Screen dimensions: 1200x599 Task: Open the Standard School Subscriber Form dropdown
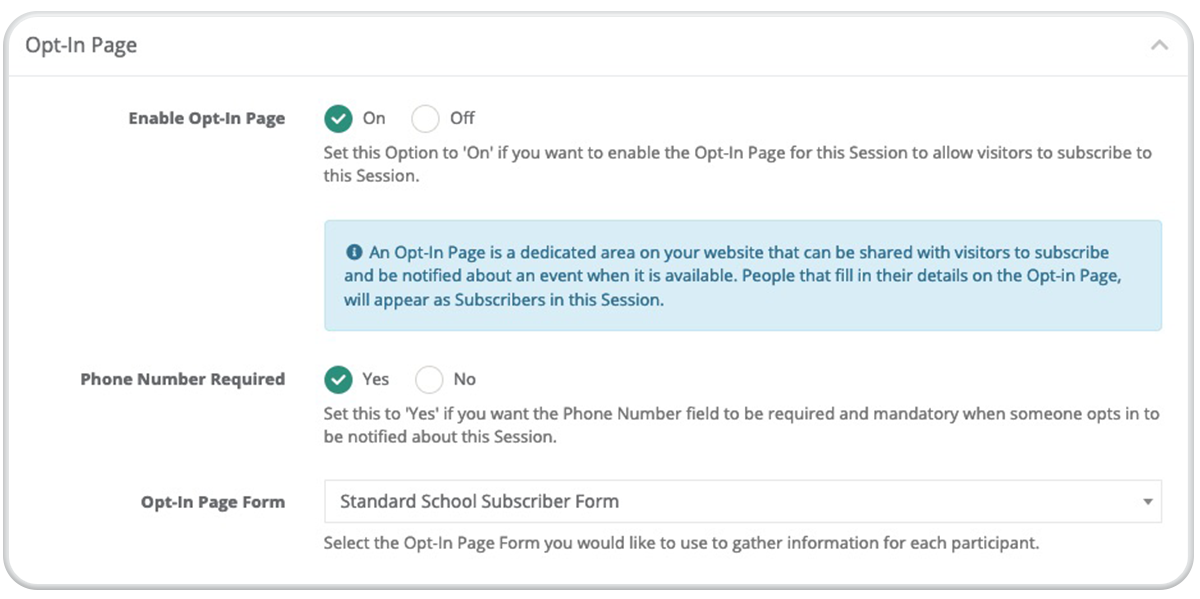click(743, 501)
